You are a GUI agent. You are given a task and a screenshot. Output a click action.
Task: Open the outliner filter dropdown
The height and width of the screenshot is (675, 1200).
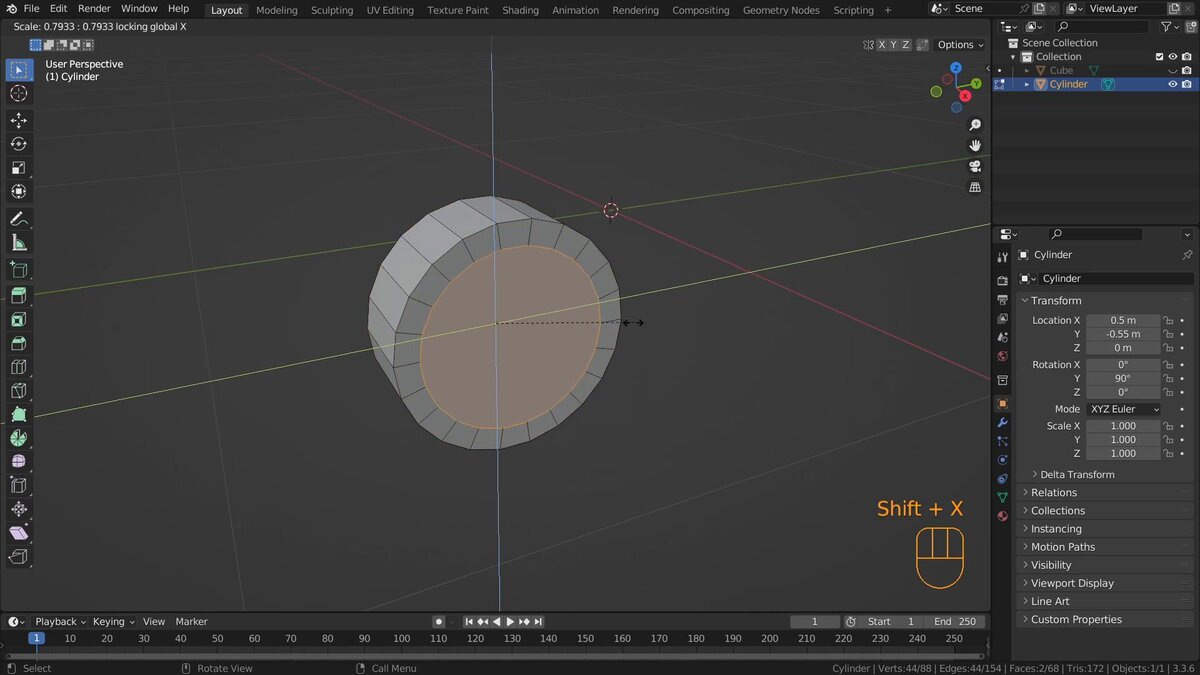1169,26
